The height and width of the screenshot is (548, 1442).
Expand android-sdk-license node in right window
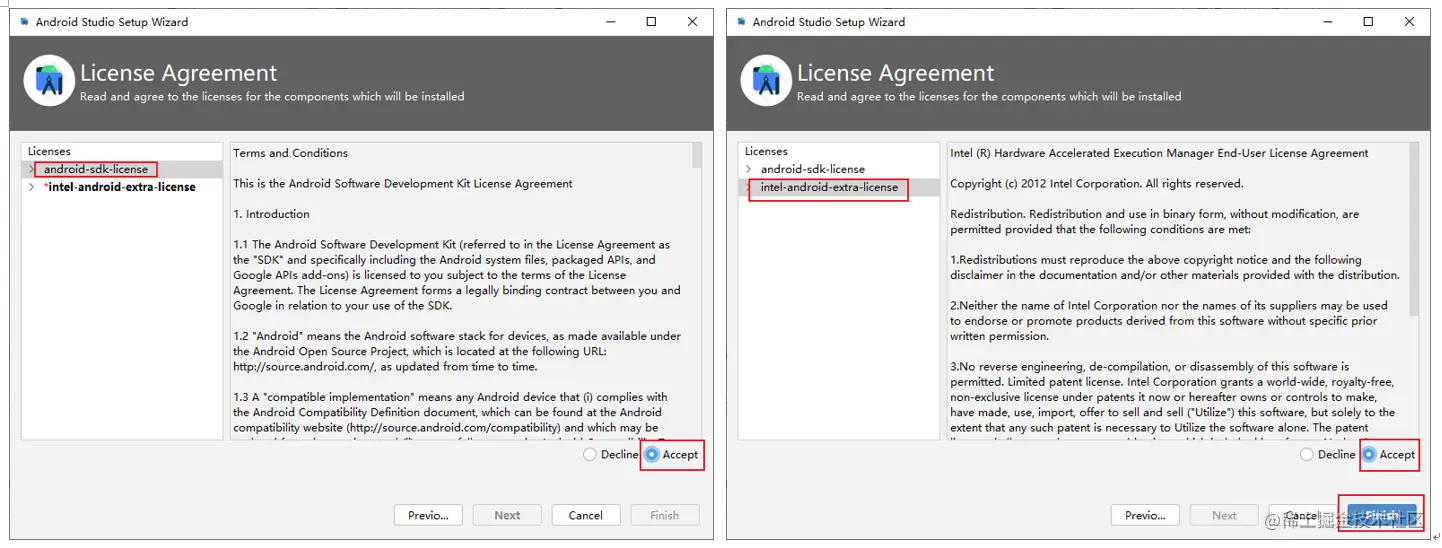click(x=749, y=169)
